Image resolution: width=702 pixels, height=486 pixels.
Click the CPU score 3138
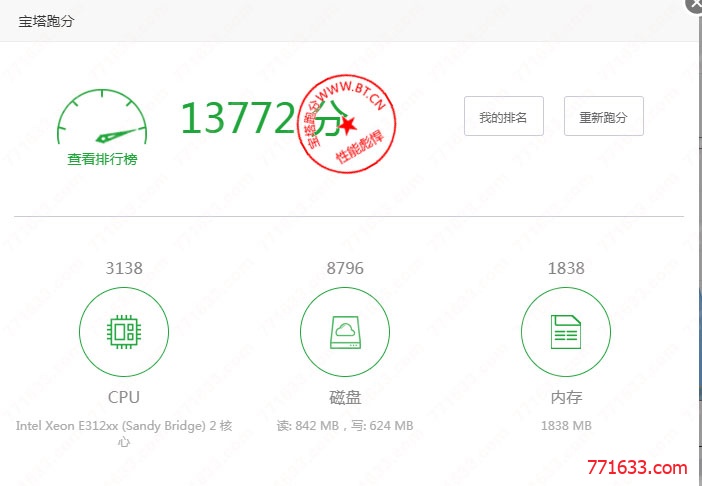(124, 268)
